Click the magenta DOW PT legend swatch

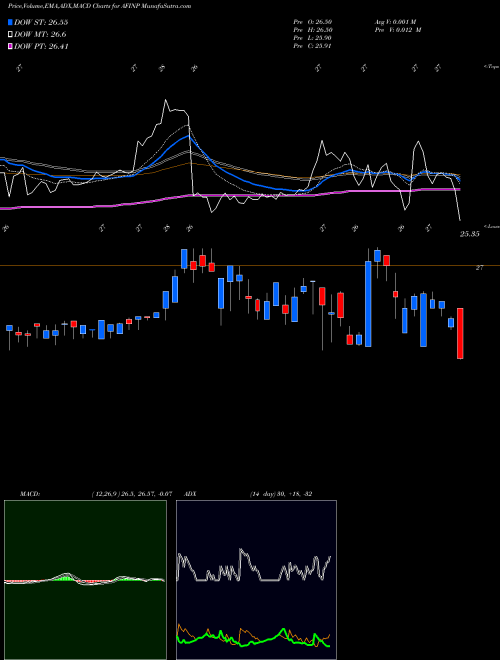click(x=10, y=46)
